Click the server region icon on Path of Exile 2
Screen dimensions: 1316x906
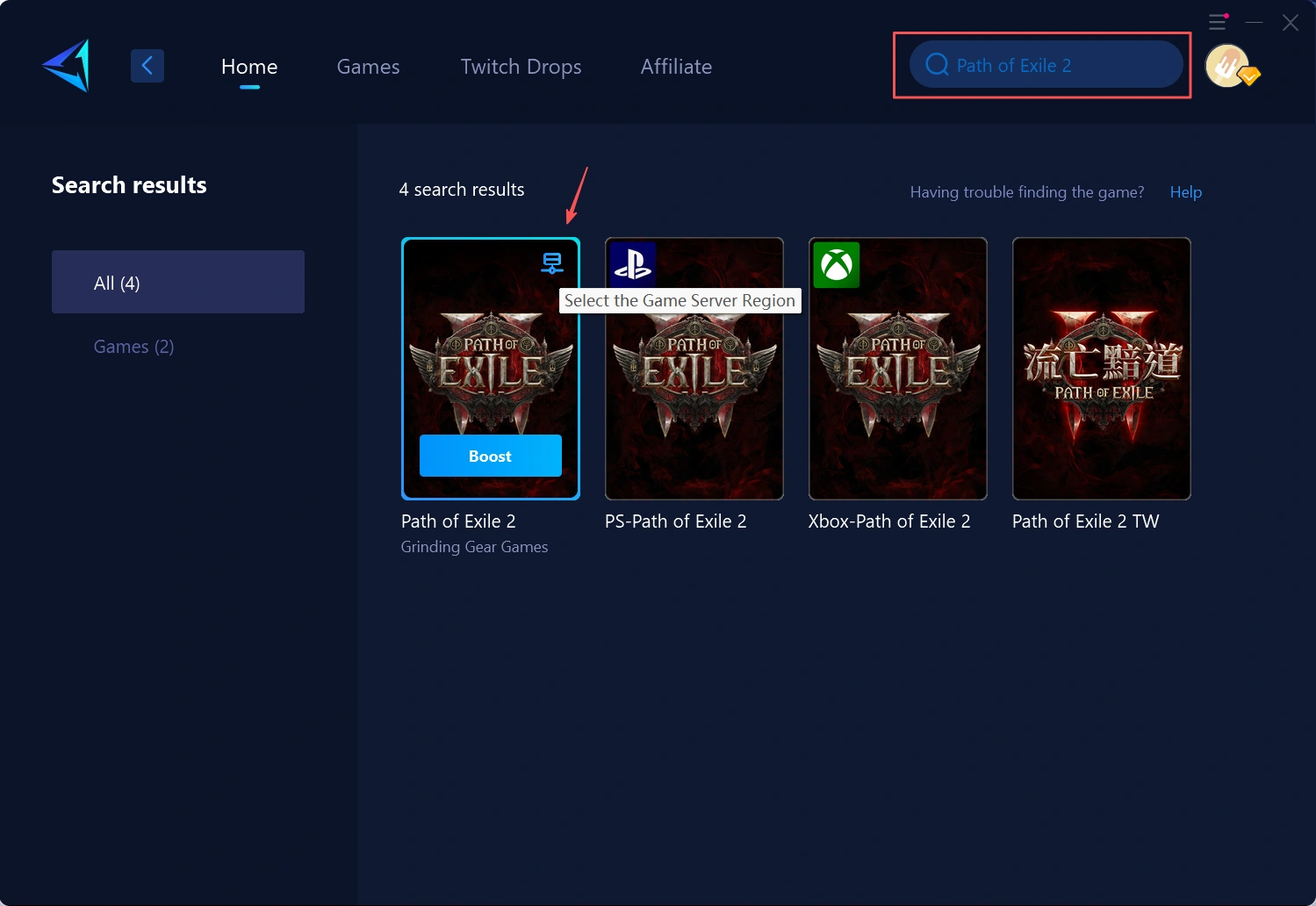tap(552, 262)
